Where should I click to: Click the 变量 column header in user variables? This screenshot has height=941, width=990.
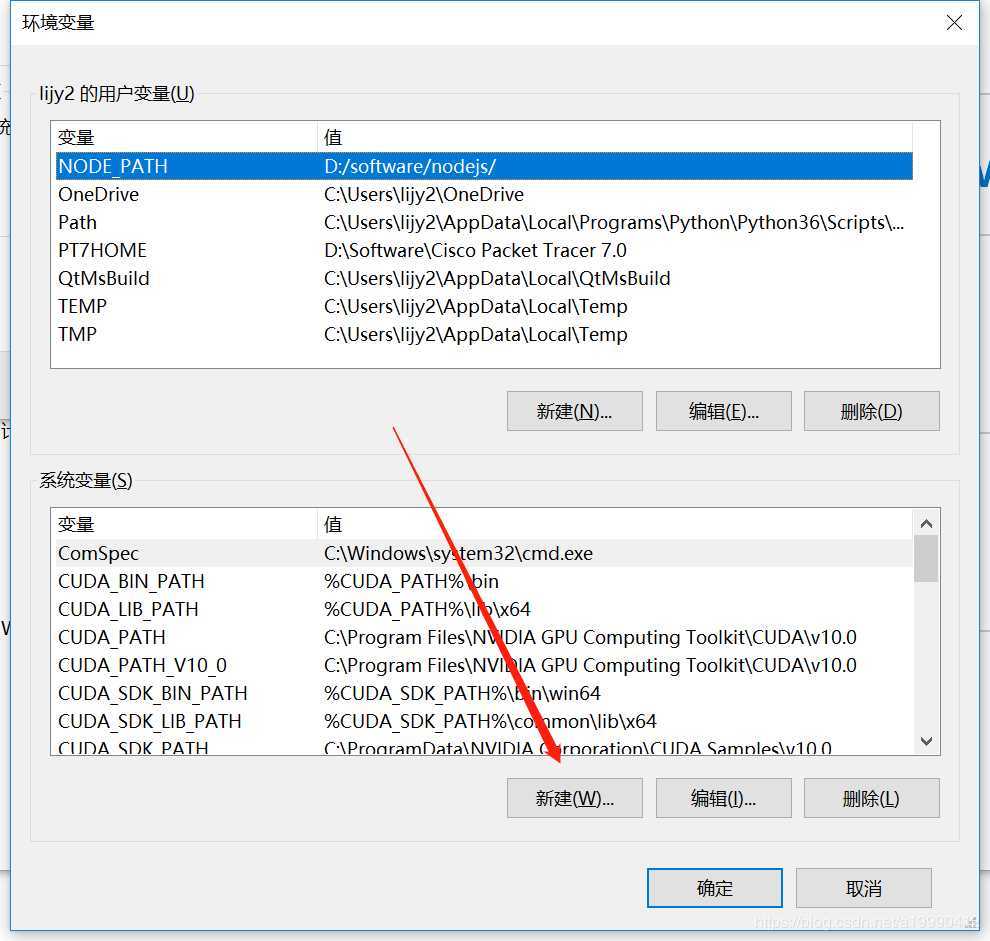[x=184, y=137]
